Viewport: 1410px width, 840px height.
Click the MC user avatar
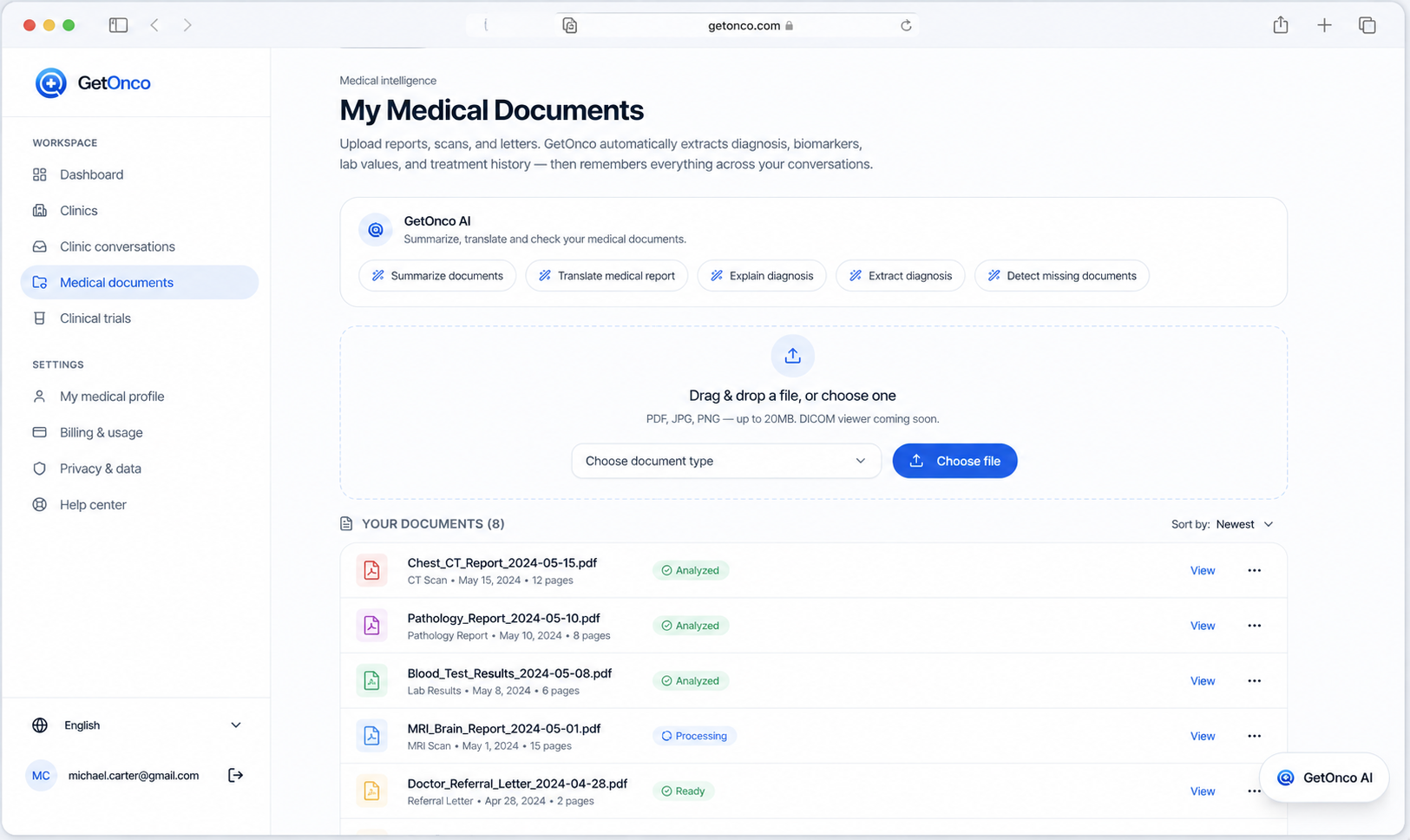41,776
